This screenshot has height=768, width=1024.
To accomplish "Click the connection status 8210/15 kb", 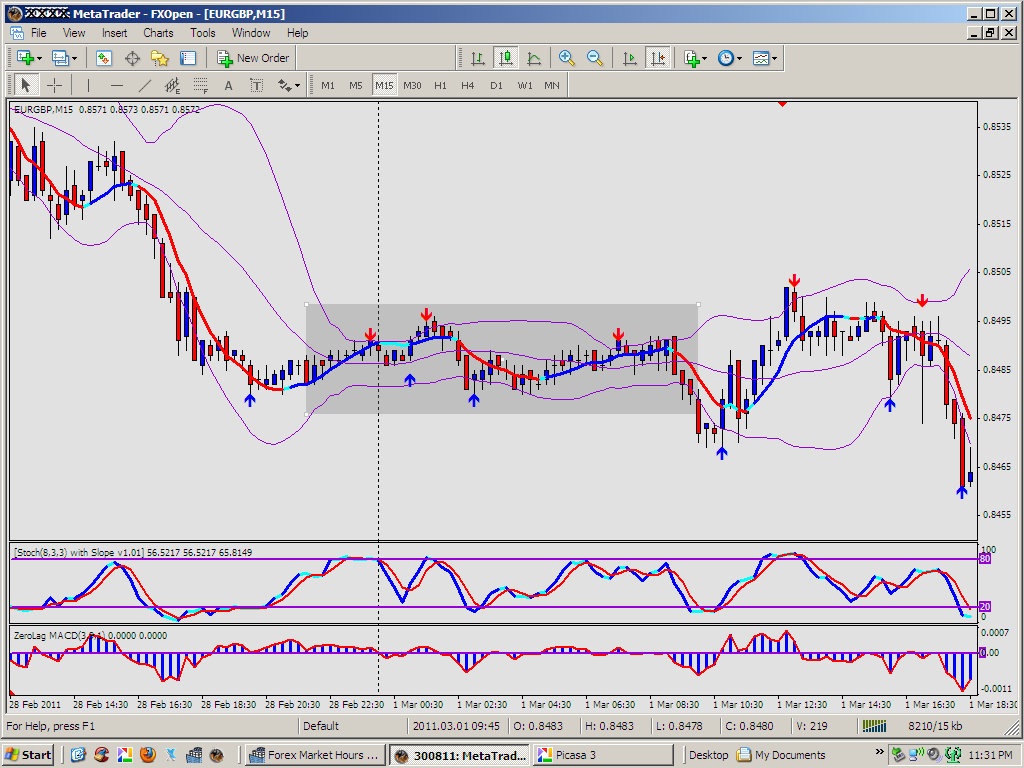I will (x=935, y=726).
